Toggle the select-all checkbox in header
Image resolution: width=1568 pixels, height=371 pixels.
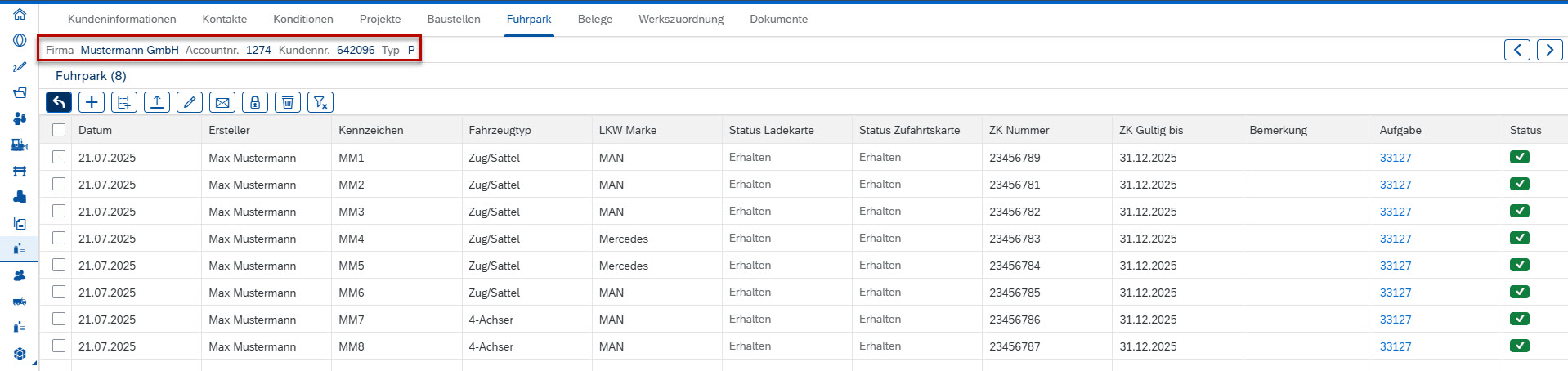click(x=59, y=130)
